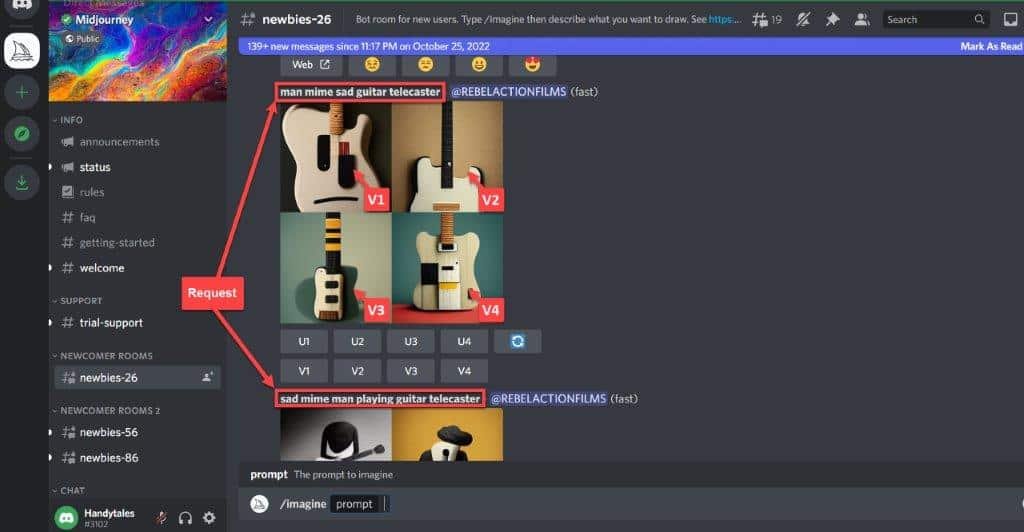The image size is (1024, 532).
Task: Click first @REBELACTIONFILMS mention
Action: tap(509, 92)
